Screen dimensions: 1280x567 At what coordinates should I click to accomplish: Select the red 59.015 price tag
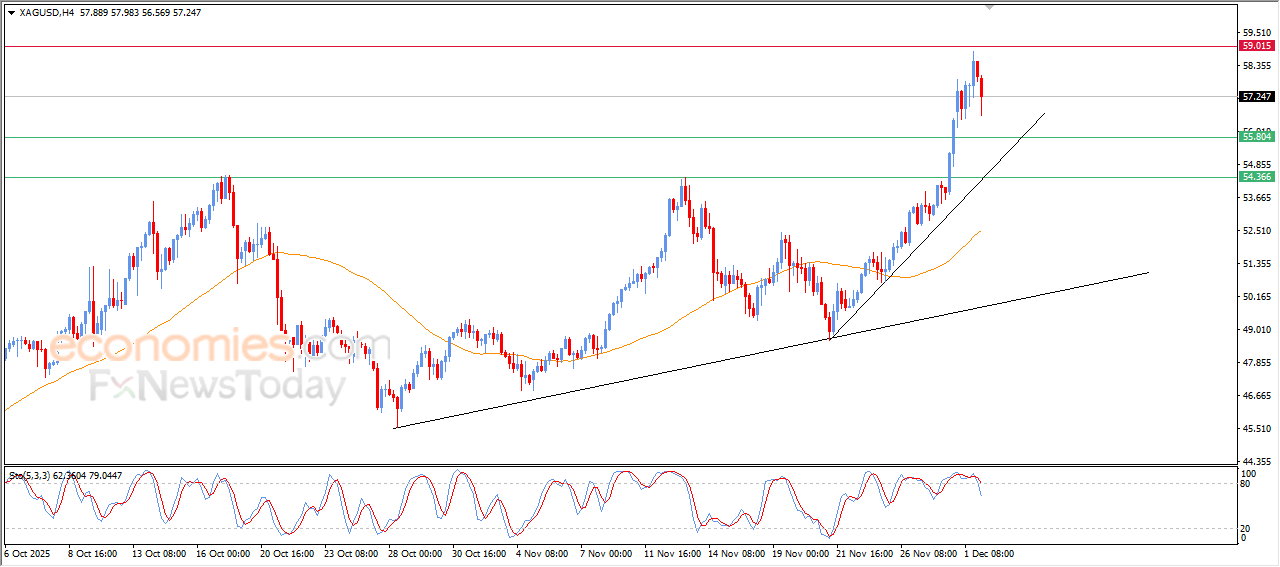(1256, 46)
